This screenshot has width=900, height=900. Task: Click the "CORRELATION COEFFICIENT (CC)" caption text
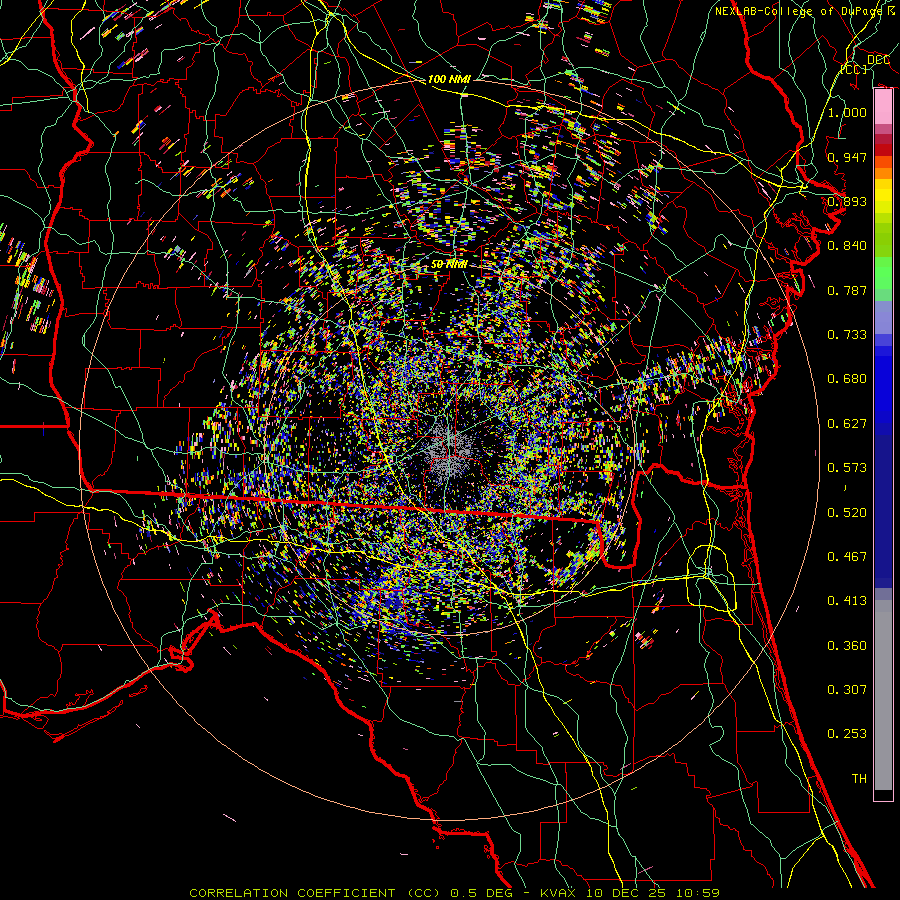pyautogui.click(x=315, y=893)
